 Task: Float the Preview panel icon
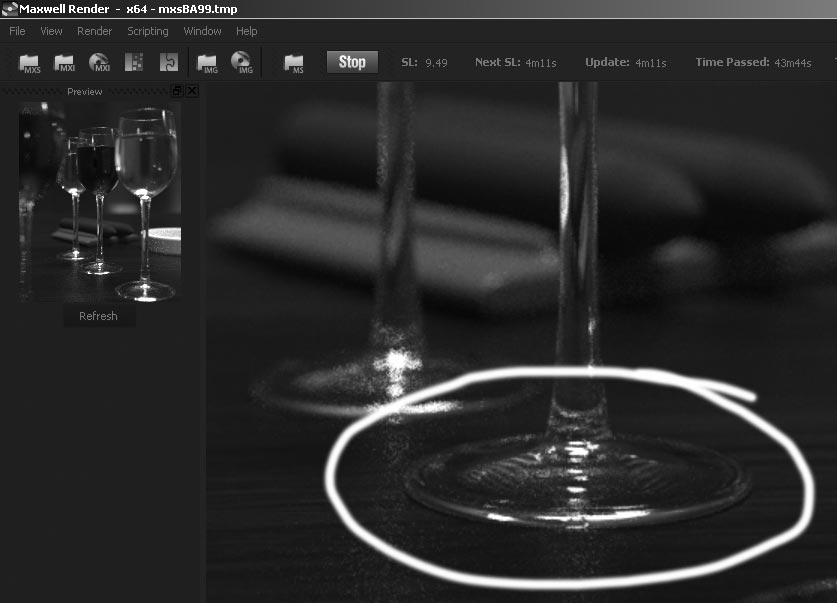coord(177,91)
